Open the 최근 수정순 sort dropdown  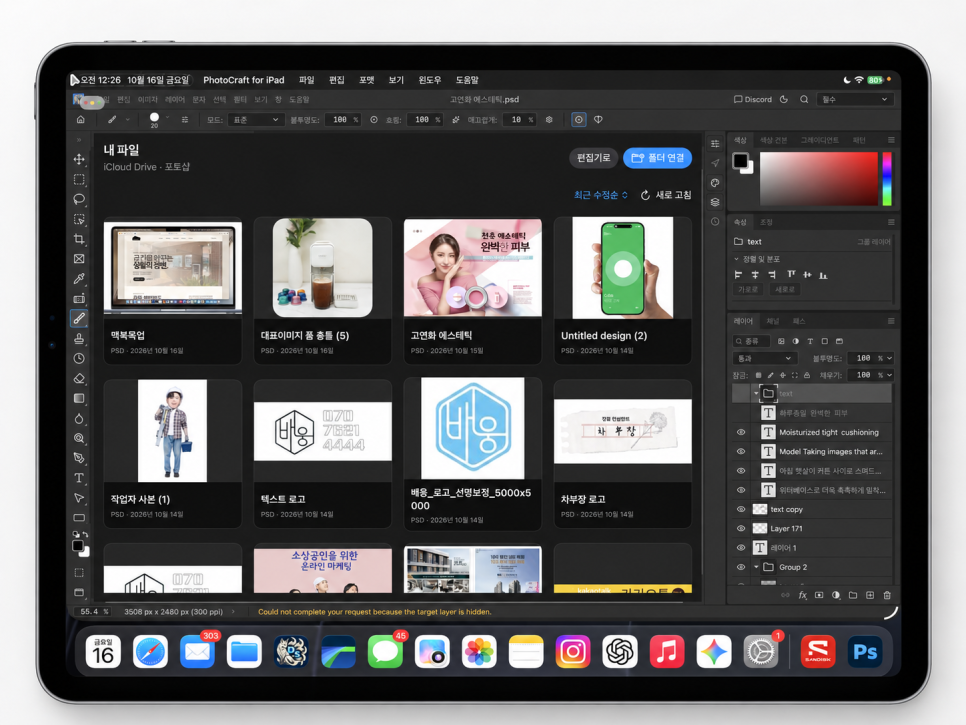601,195
